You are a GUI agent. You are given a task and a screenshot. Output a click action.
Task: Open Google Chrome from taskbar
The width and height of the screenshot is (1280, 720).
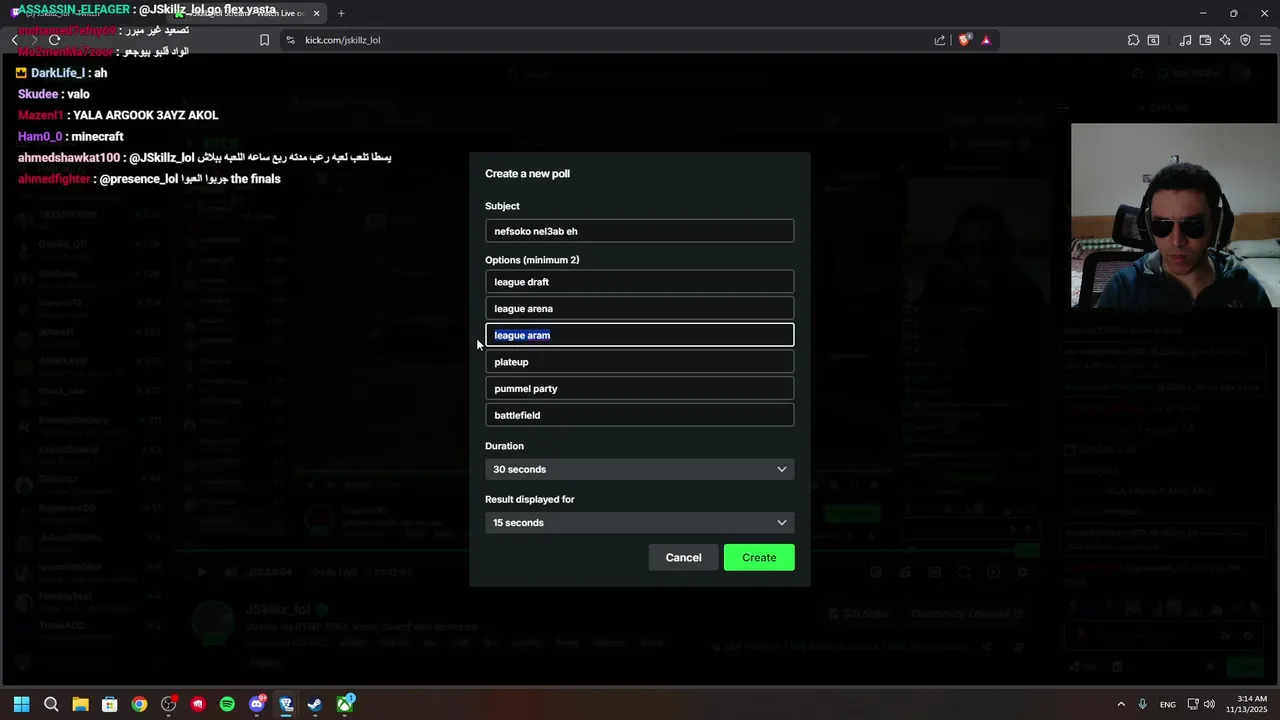point(139,704)
